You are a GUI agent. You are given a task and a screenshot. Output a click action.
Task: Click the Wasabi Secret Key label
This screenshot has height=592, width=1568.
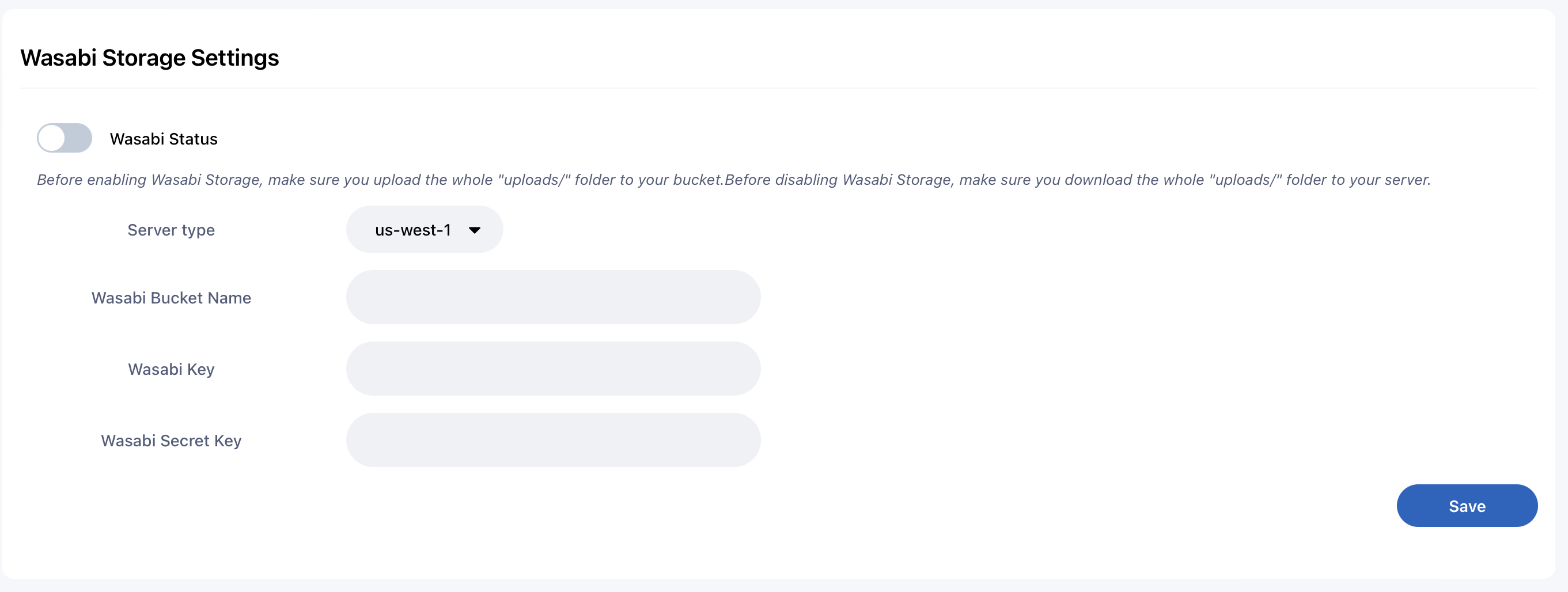[x=171, y=441]
